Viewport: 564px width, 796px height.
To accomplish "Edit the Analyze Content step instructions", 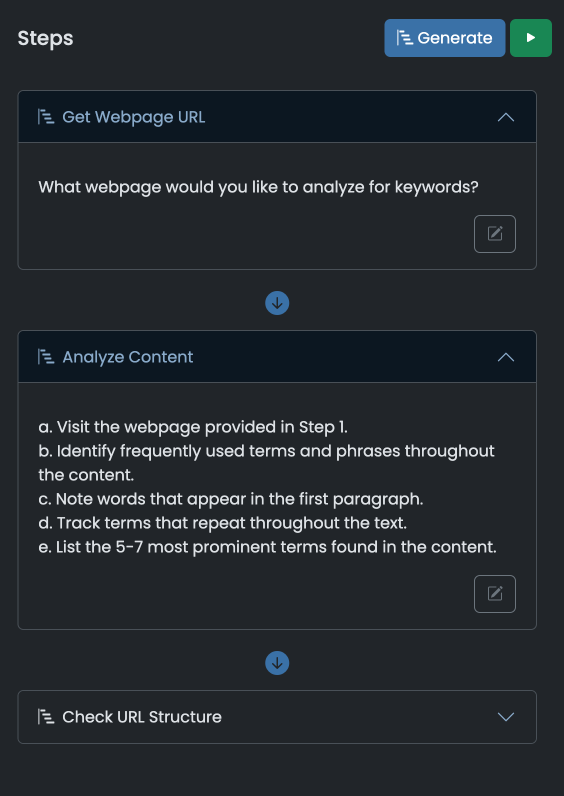I will [x=494, y=594].
